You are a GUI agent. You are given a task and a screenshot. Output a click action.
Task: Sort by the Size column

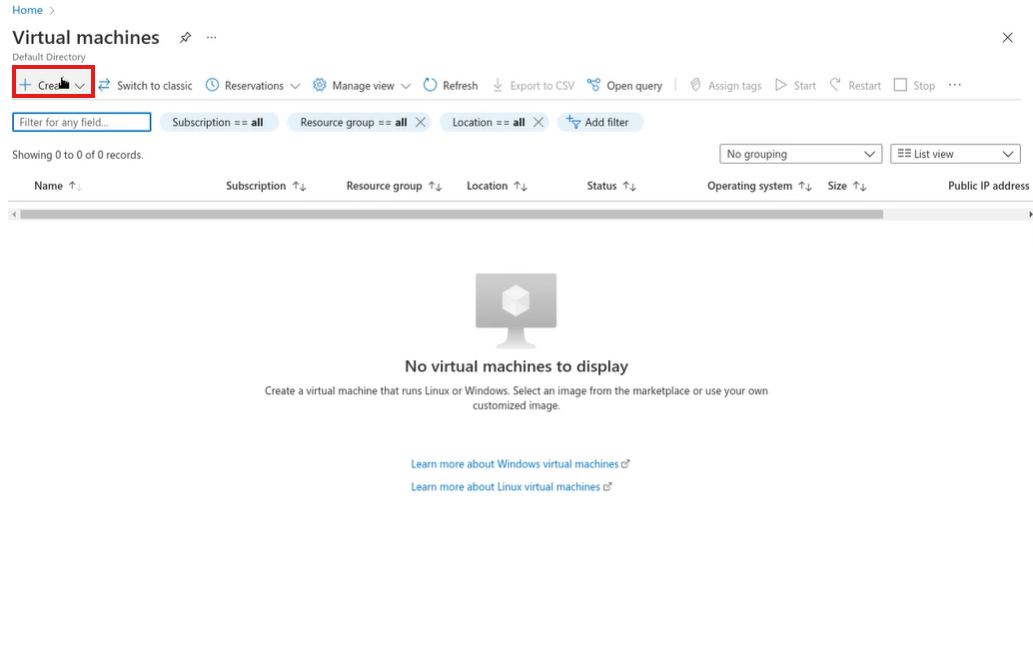point(847,186)
